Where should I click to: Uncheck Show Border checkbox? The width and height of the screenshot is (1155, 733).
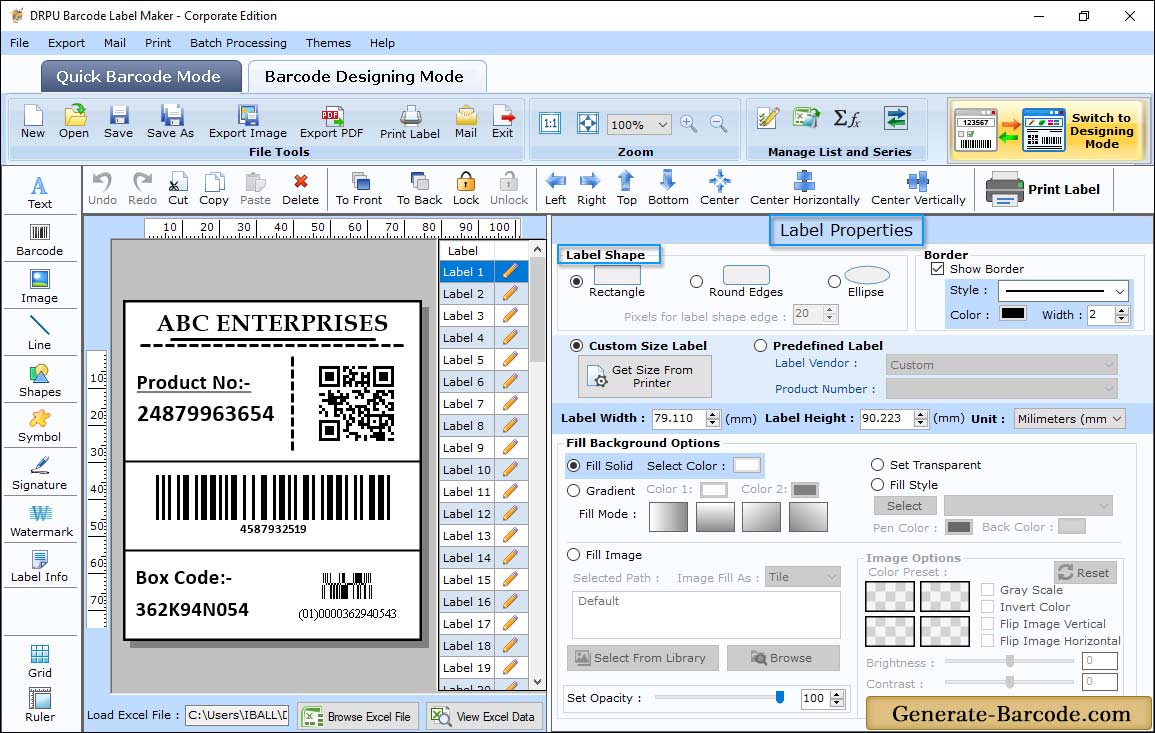[x=938, y=269]
